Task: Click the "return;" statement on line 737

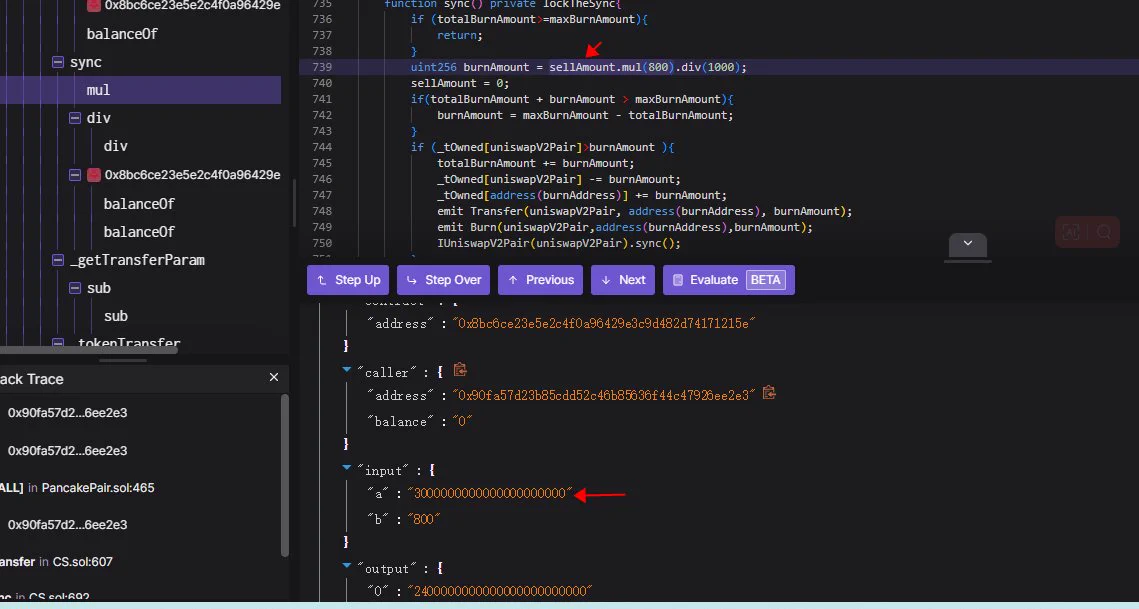Action: point(460,35)
